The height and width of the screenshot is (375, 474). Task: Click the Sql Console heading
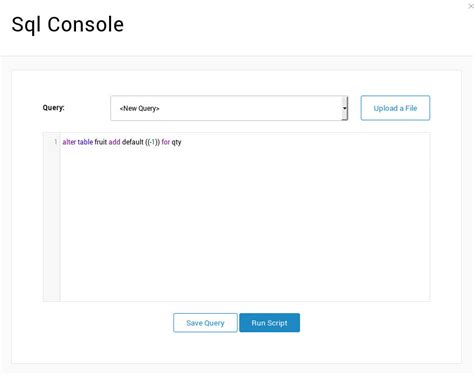click(x=68, y=25)
